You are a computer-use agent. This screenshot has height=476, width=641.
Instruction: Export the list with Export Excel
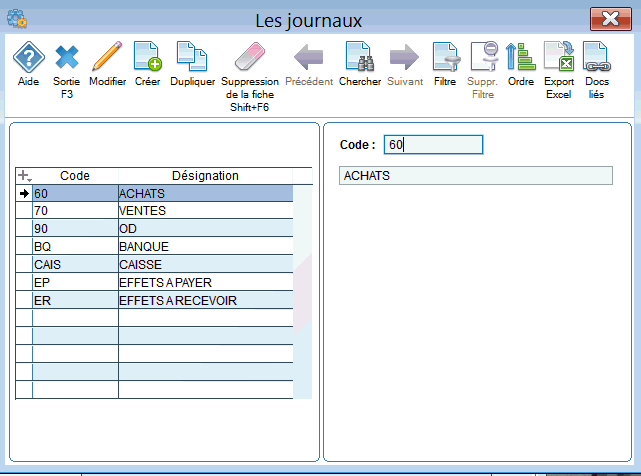click(x=558, y=59)
